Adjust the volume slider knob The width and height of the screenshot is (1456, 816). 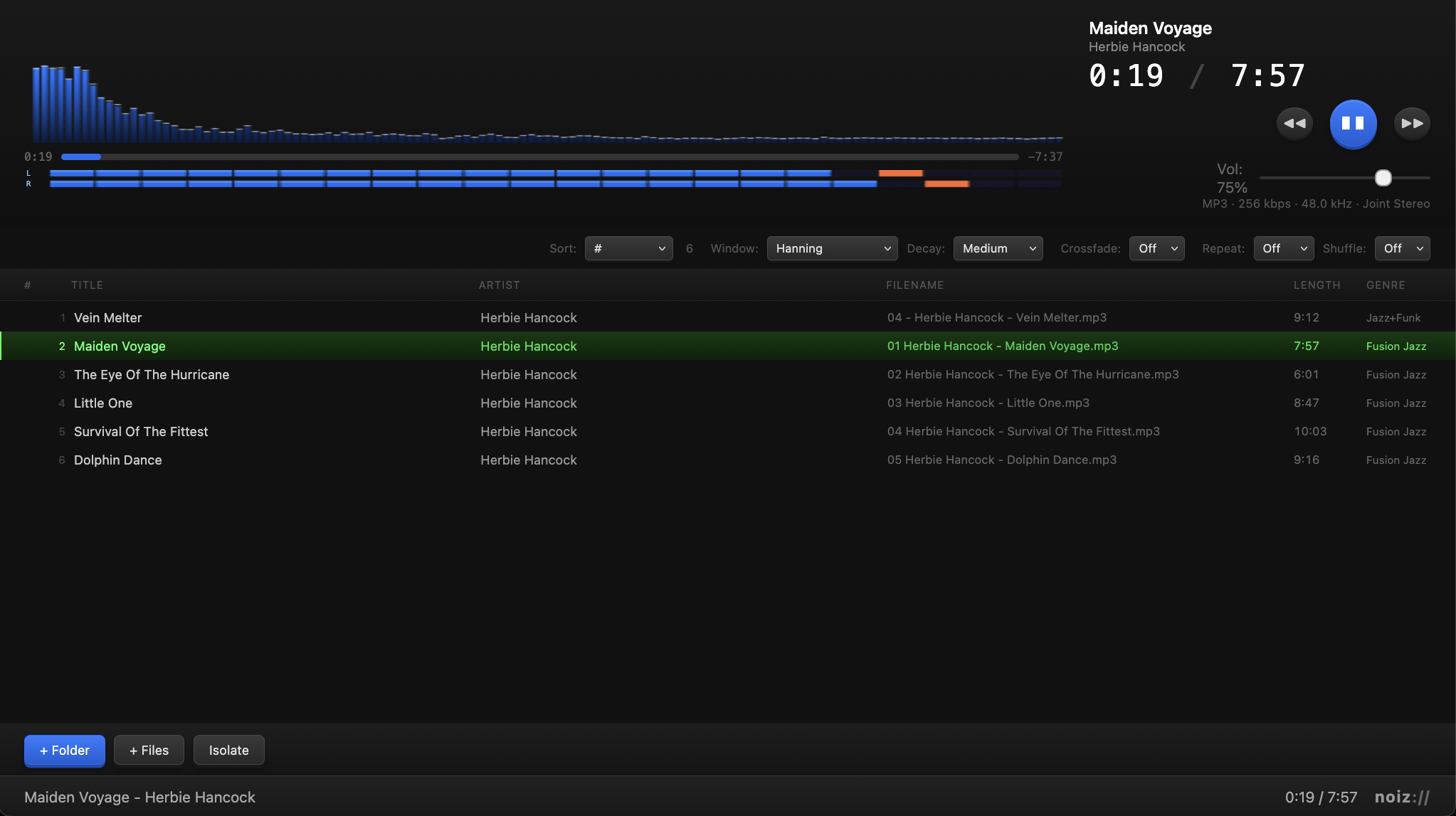(x=1383, y=178)
